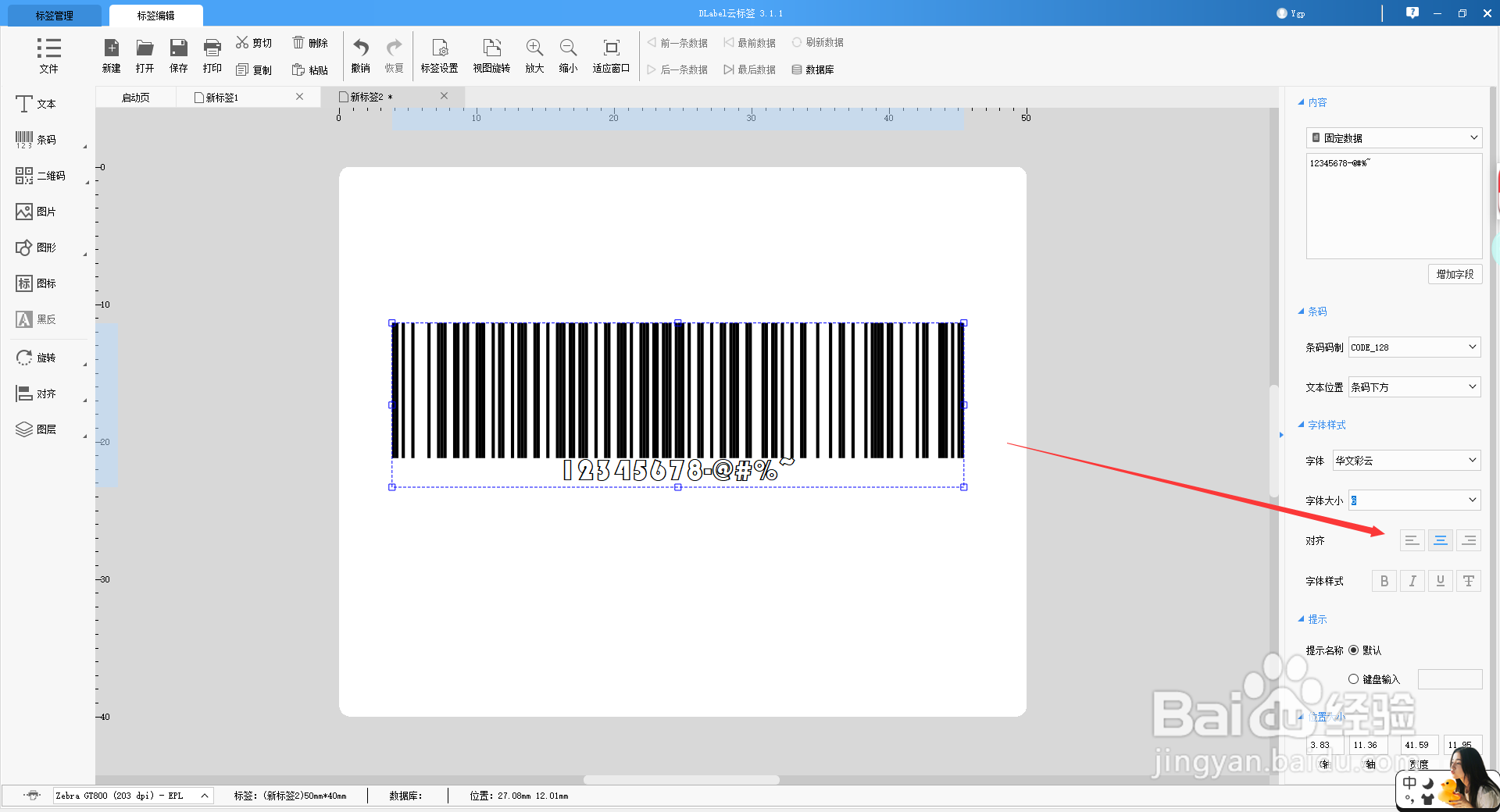Viewport: 1500px width, 812px height.
Task: Copy selection with 复制
Action: point(254,70)
